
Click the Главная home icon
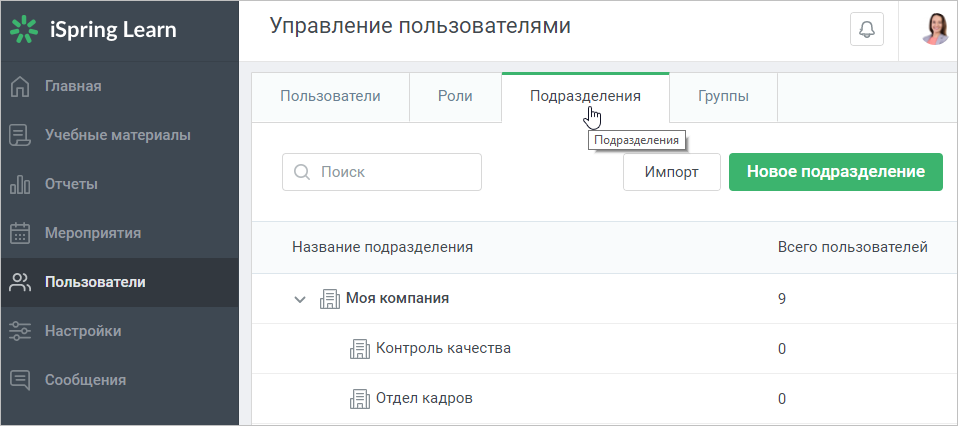[x=20, y=86]
